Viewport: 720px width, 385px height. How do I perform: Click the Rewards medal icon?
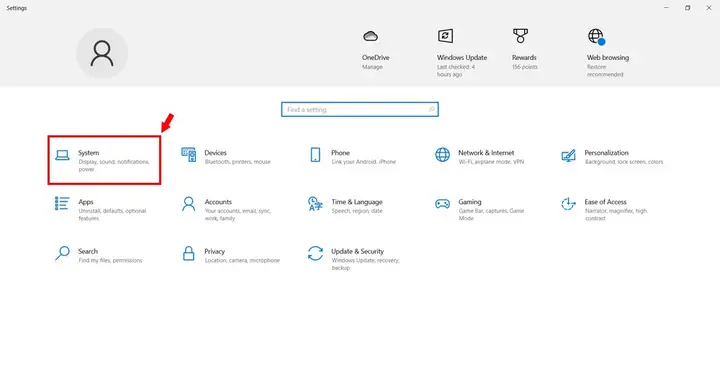520,36
